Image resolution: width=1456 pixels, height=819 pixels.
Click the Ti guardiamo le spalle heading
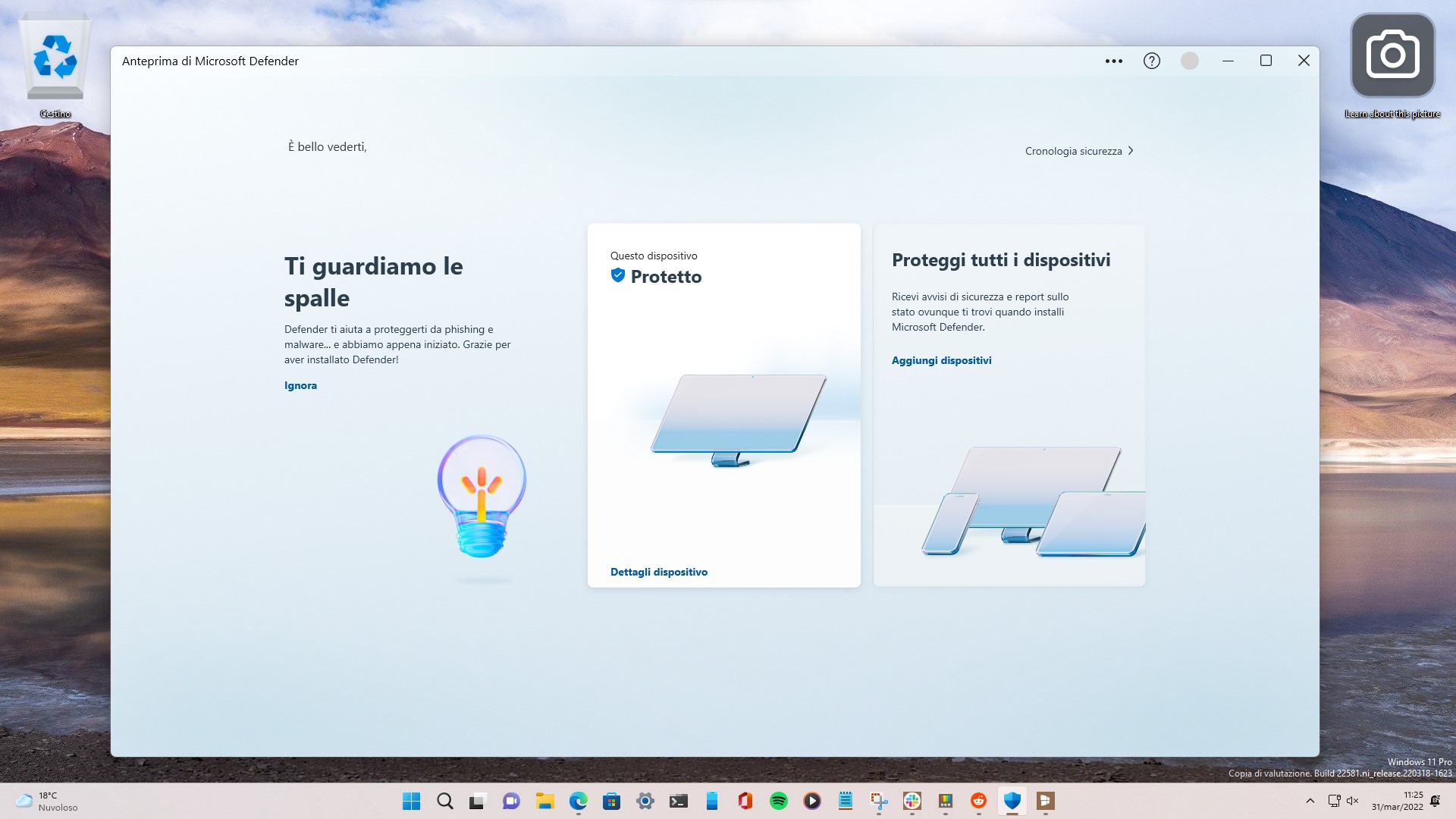pos(373,282)
